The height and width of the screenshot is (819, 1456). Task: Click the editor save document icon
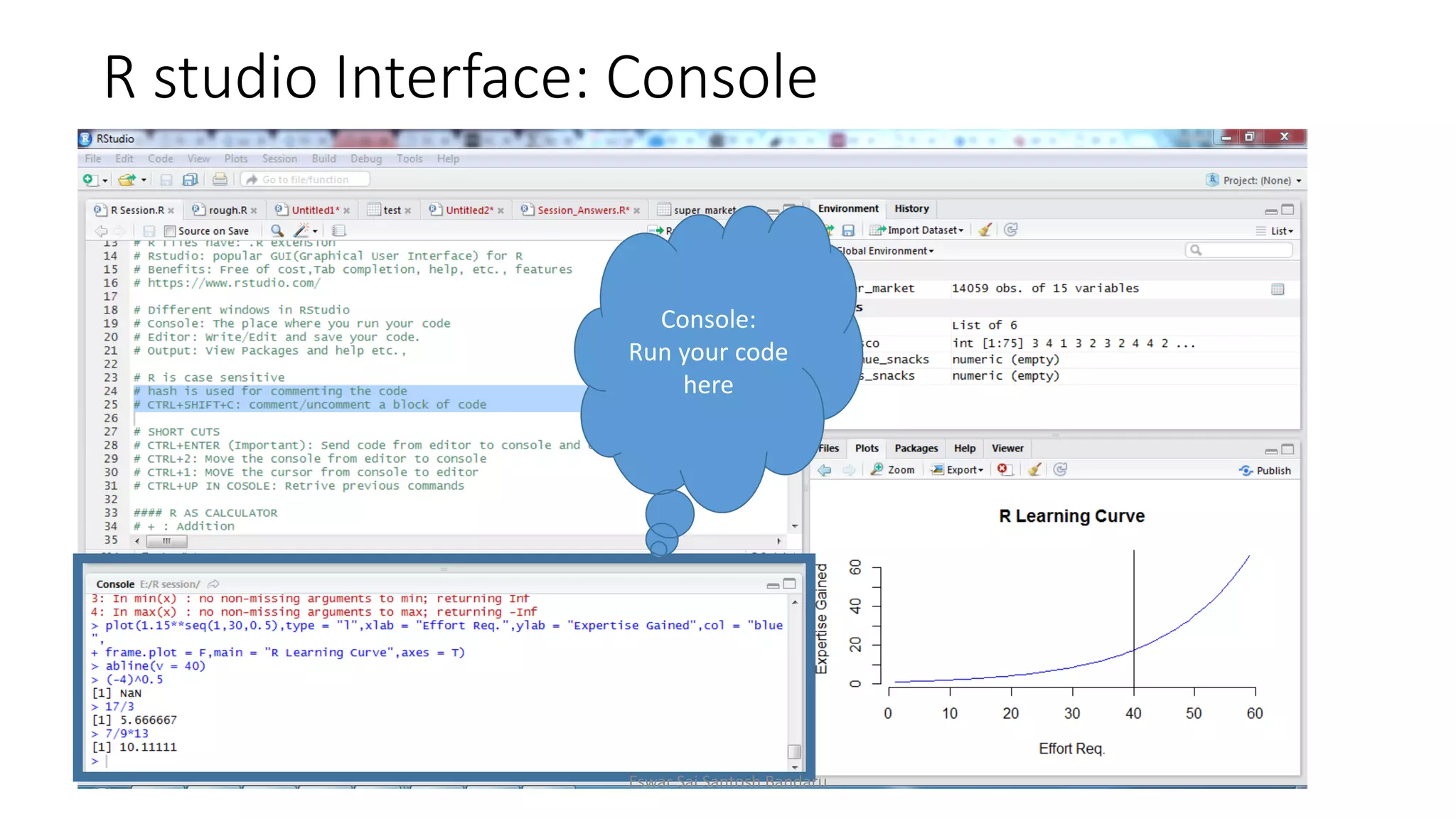coord(149,231)
